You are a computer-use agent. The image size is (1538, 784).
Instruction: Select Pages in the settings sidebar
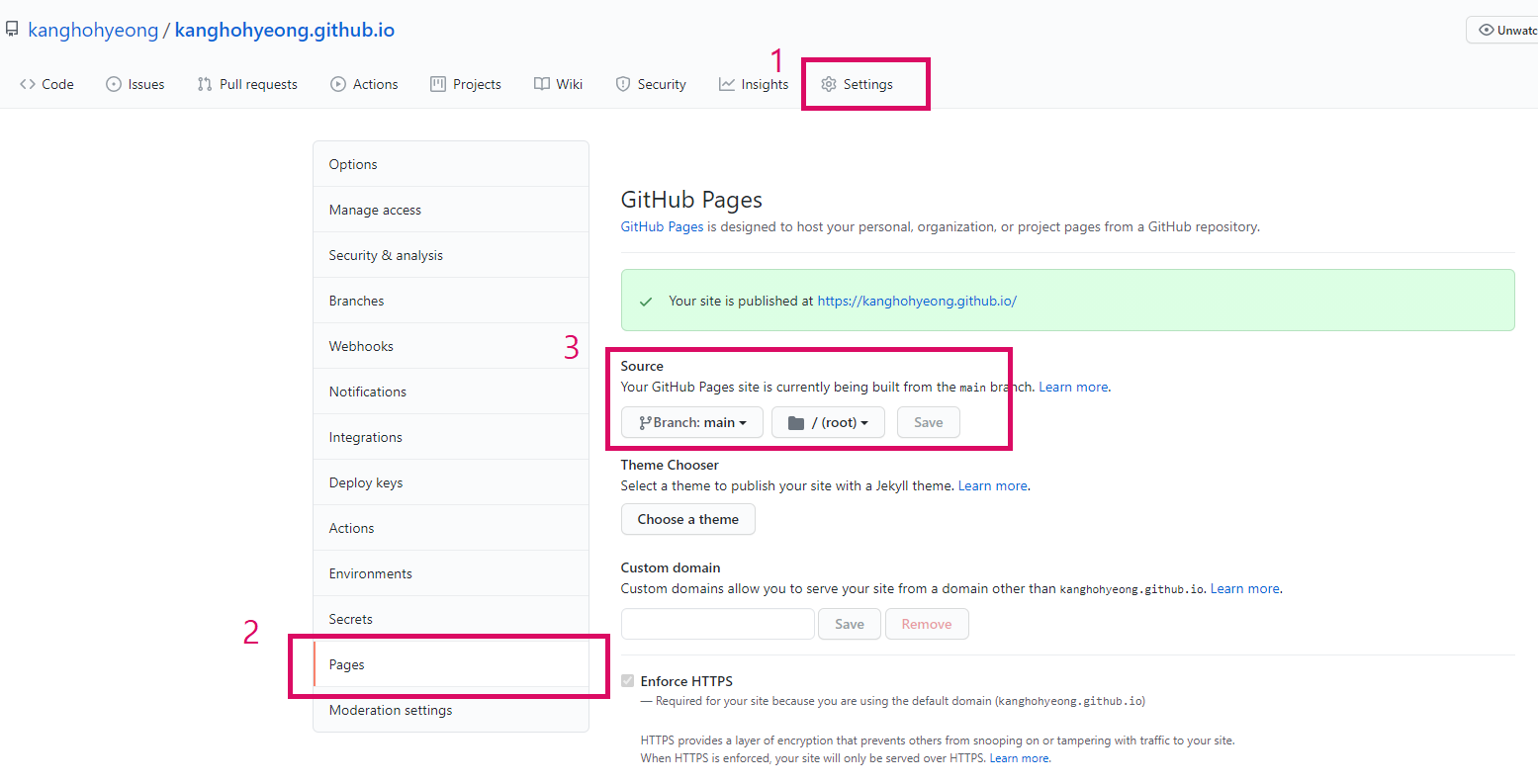click(x=347, y=664)
